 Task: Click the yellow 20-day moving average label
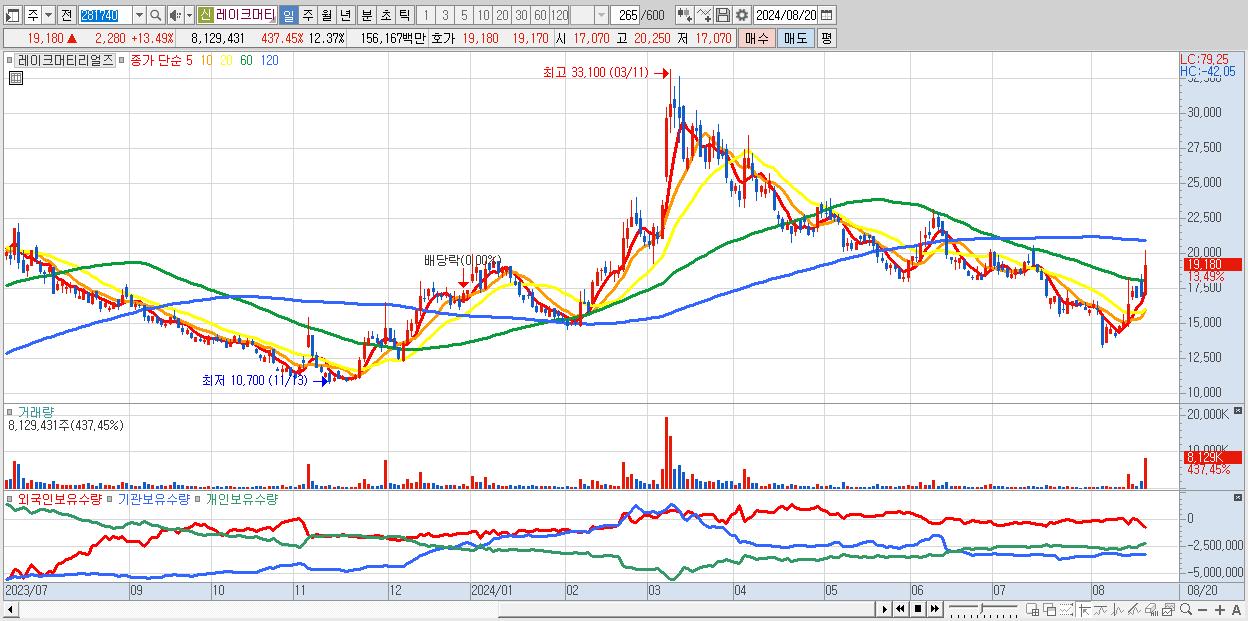point(227,60)
